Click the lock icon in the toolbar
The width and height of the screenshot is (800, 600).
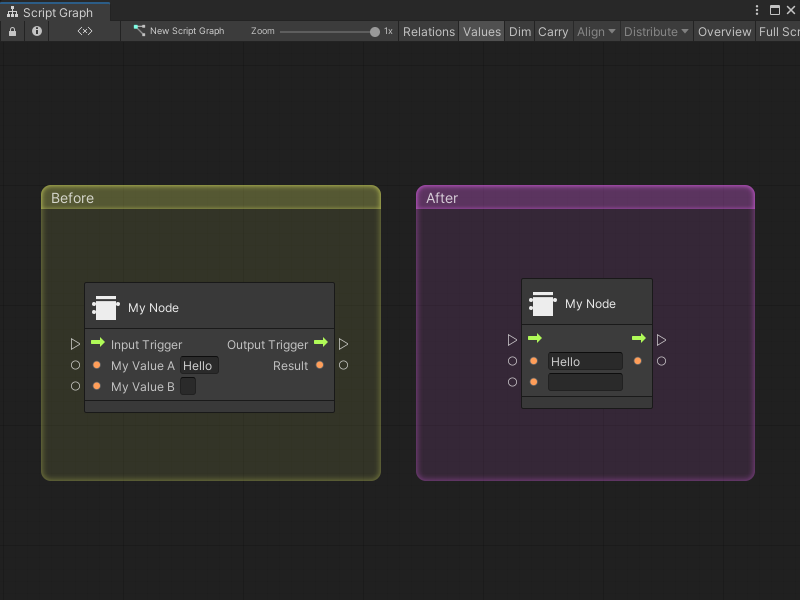coord(12,31)
